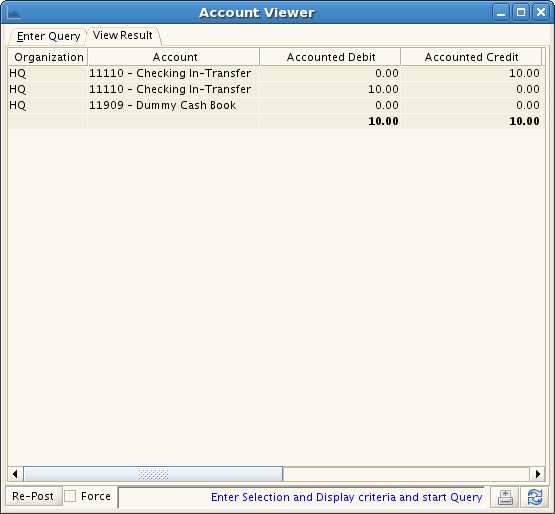Click the horizontal scrollbar thumb

(153, 474)
